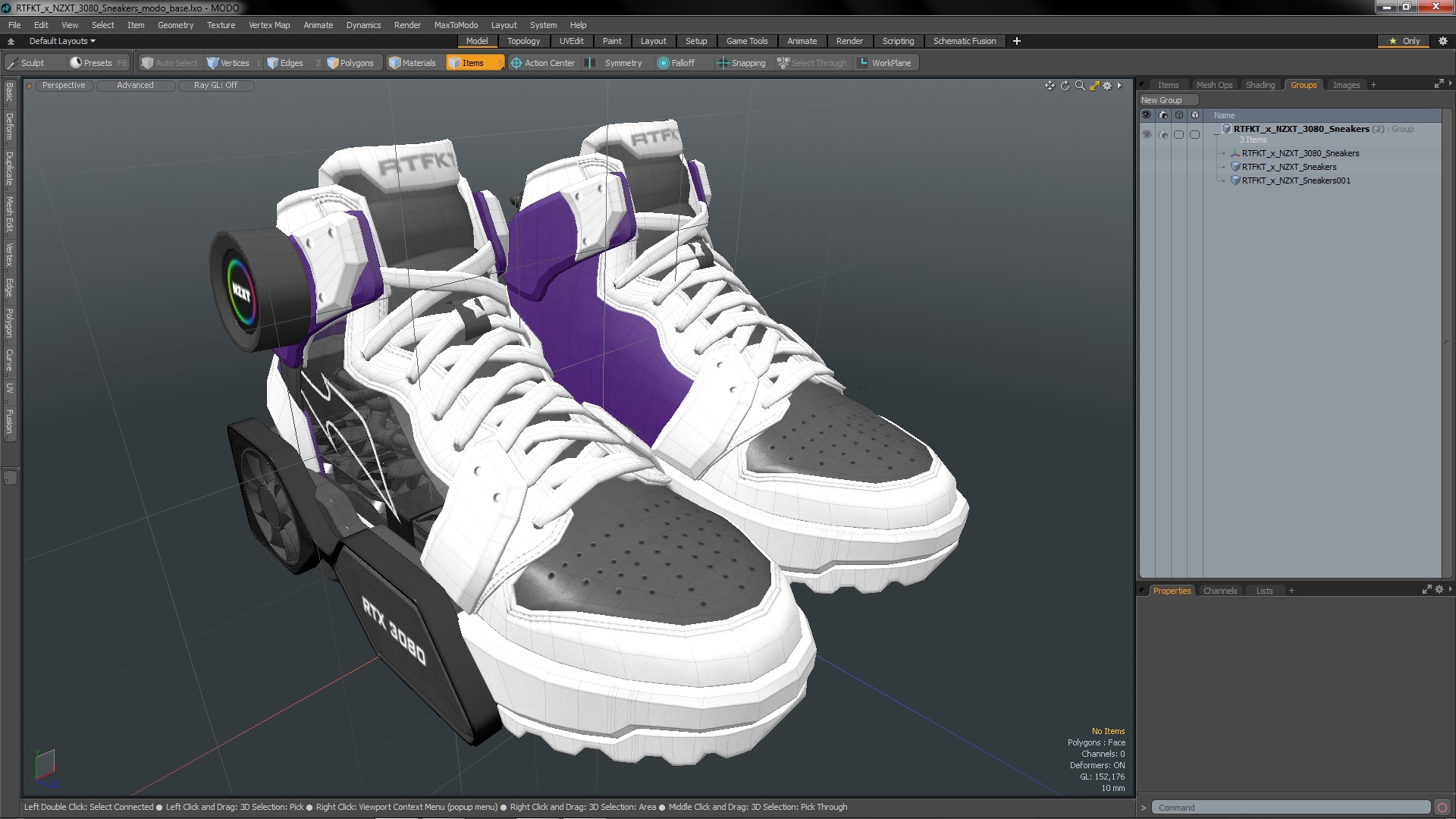Click the Command input field
This screenshot has height=819, width=1456.
(x=1291, y=808)
